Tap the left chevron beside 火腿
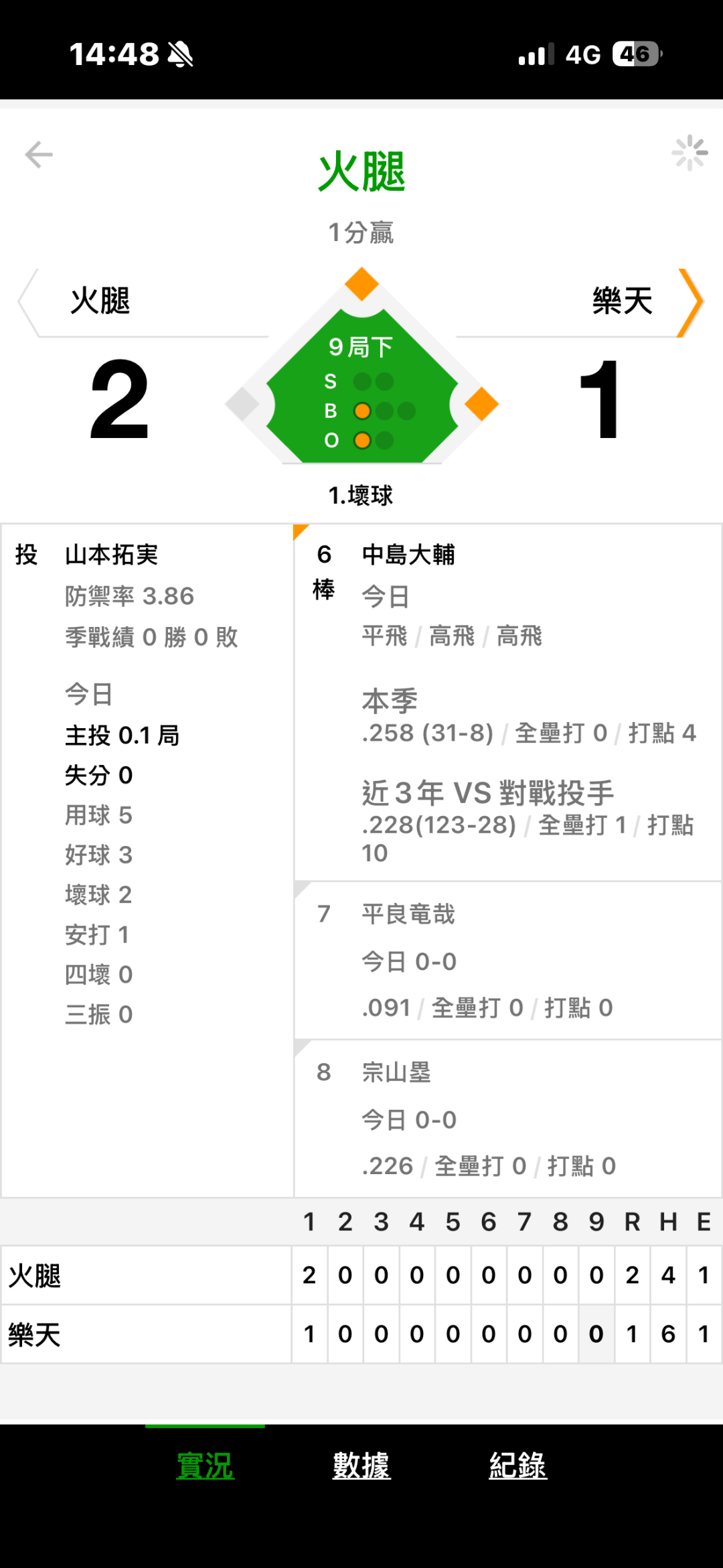This screenshot has width=723, height=1568. pos(27,302)
